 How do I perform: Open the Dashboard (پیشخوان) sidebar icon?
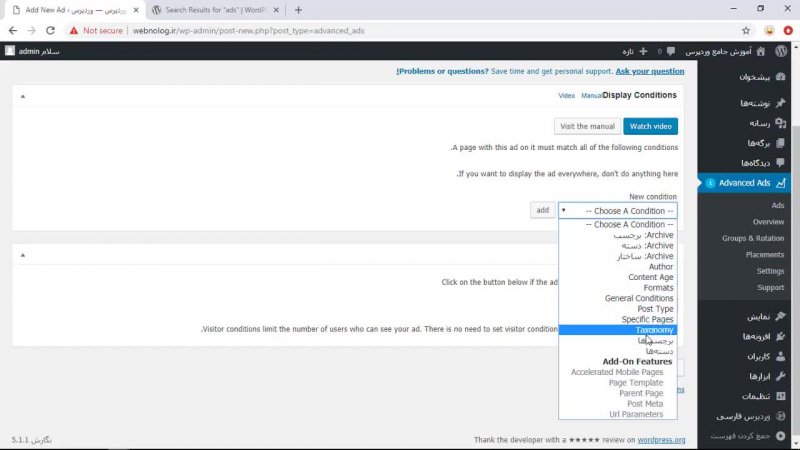coord(780,77)
